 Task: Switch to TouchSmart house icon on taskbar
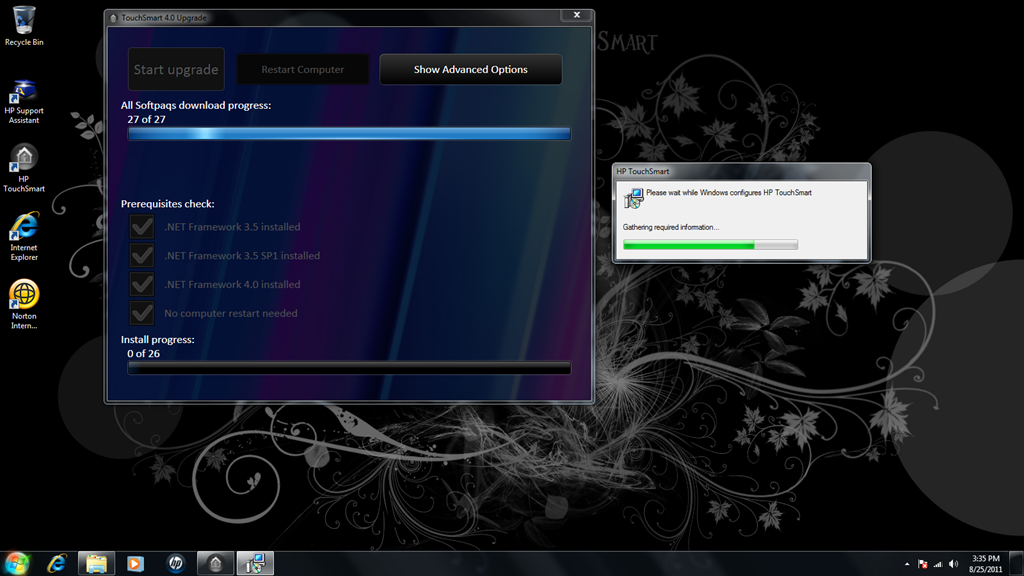[x=216, y=563]
